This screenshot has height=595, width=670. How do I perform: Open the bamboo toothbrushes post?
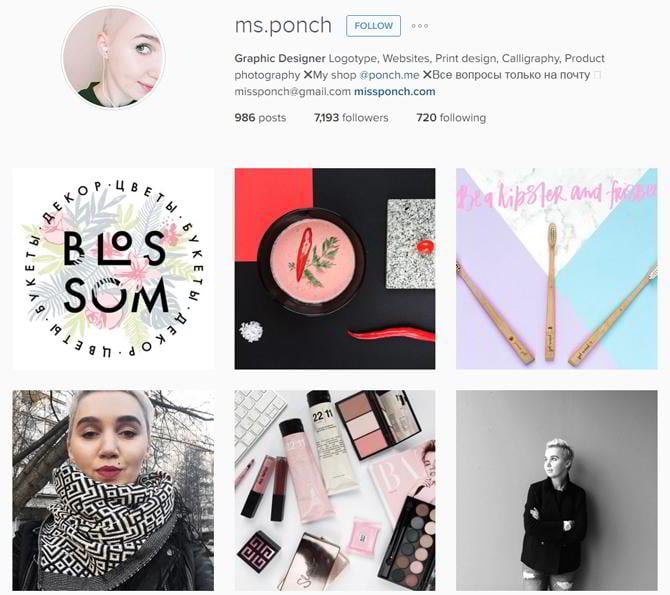click(556, 269)
